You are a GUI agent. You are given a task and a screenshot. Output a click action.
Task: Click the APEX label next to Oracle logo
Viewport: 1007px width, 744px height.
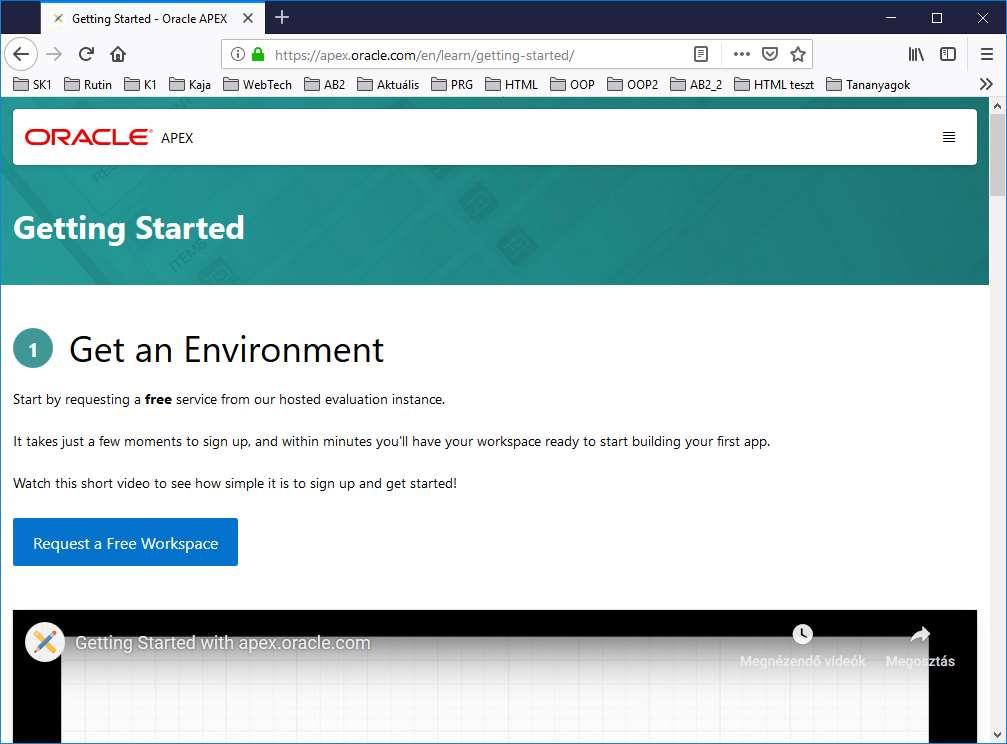click(x=177, y=137)
